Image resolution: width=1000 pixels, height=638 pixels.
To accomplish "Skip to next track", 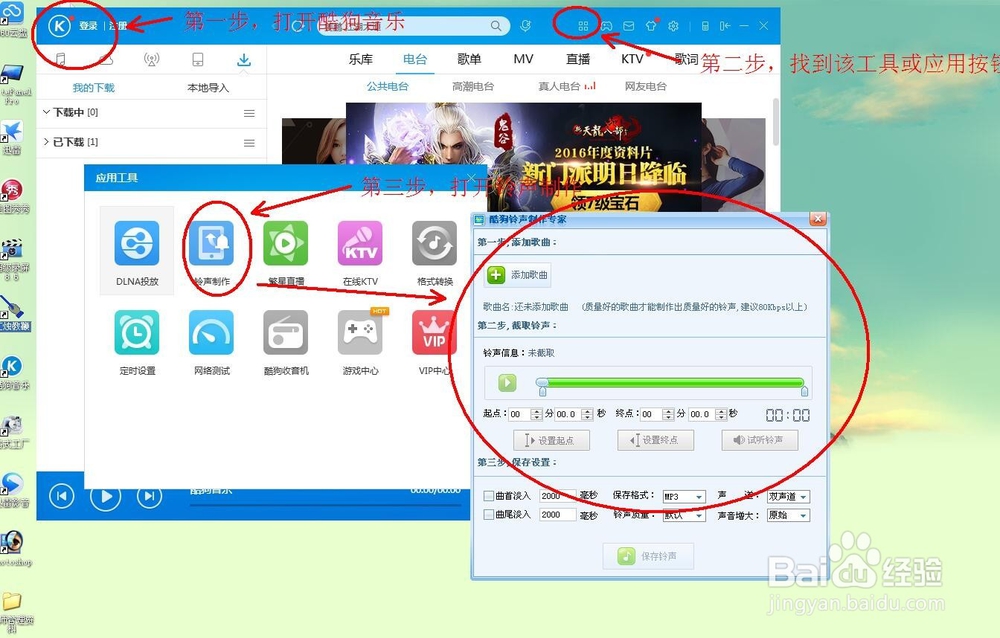I will click(149, 496).
